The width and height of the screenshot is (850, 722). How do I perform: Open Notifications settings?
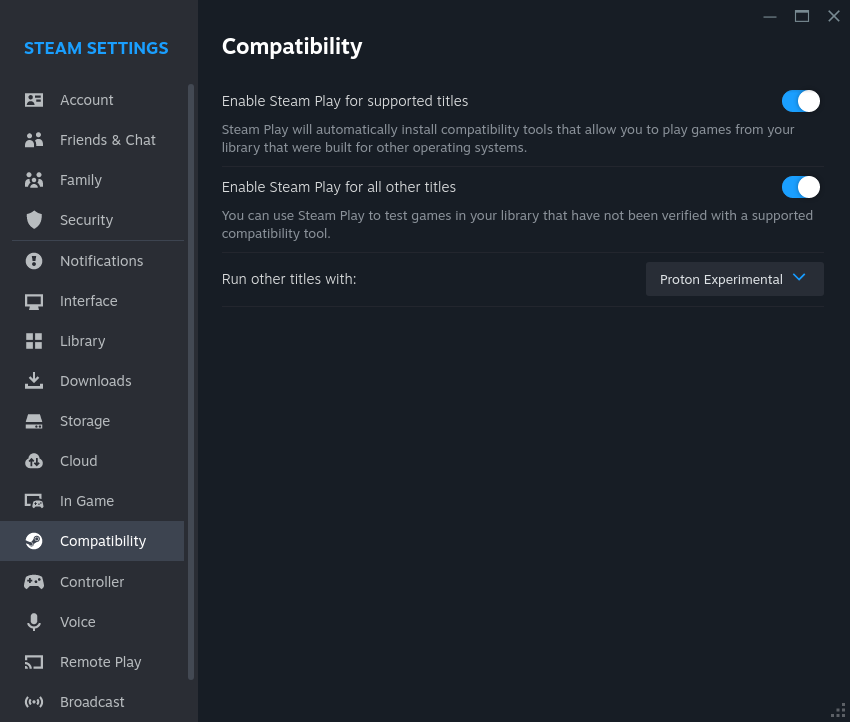(103, 261)
